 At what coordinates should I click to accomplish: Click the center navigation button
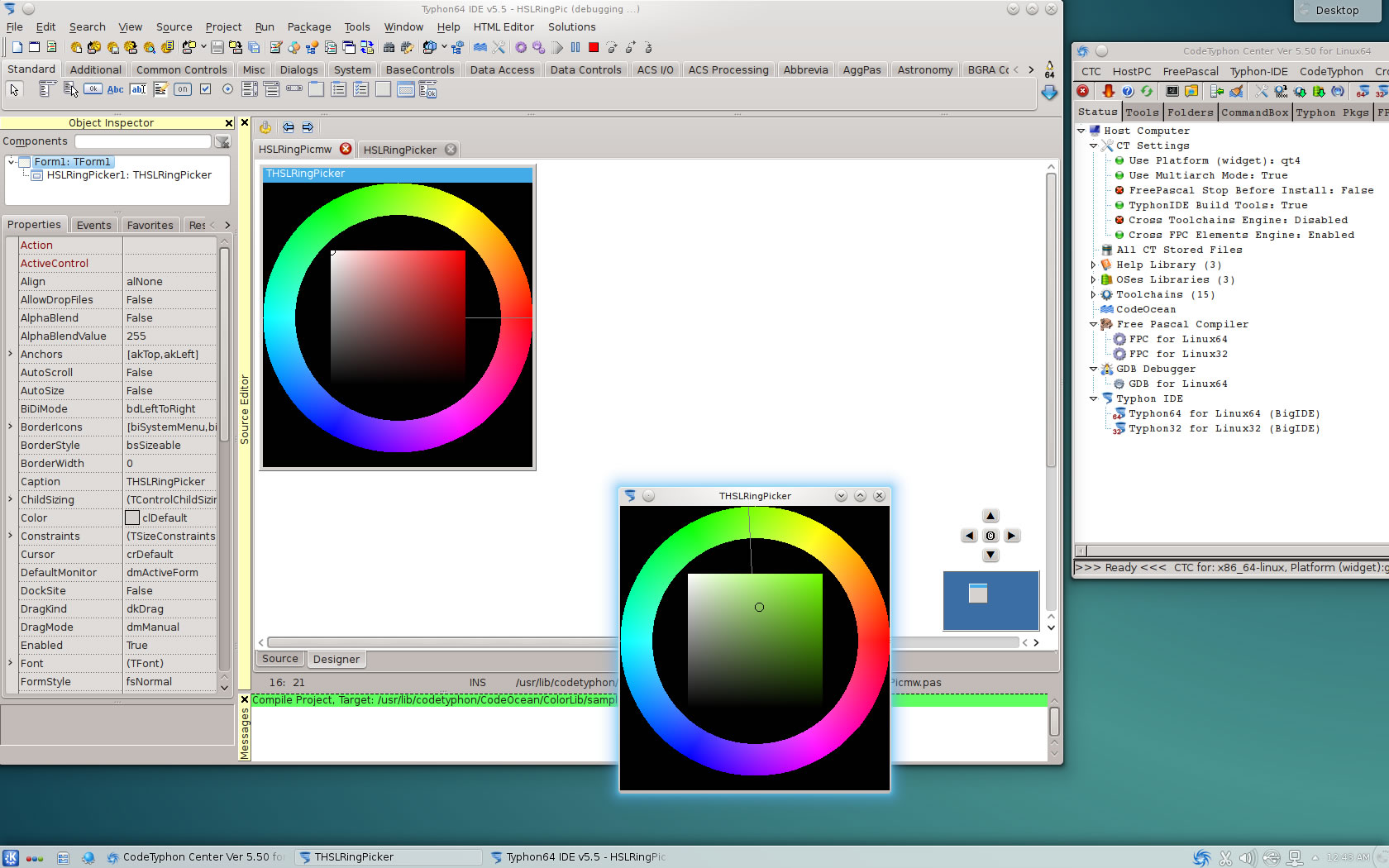coord(990,536)
